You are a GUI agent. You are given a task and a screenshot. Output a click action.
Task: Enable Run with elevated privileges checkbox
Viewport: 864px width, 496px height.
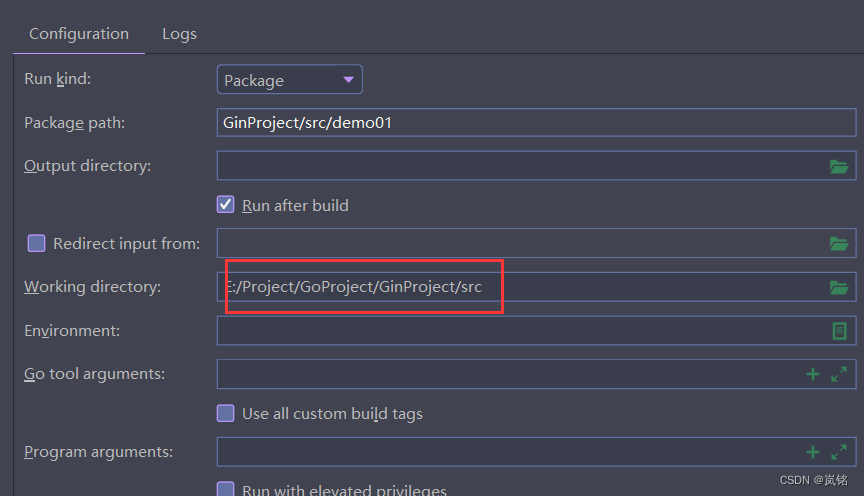225,489
